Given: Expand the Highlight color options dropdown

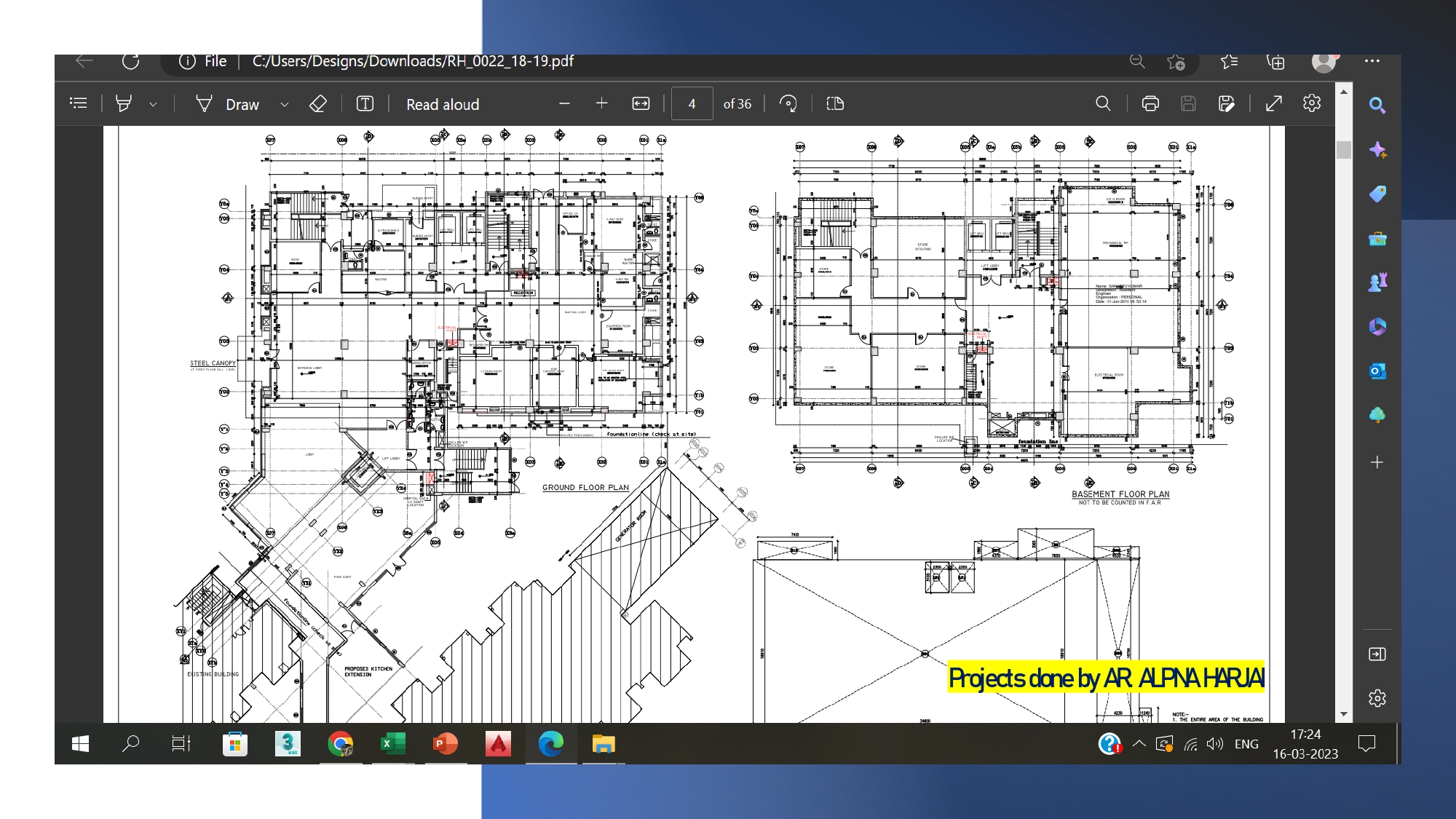Looking at the screenshot, I should (x=153, y=104).
